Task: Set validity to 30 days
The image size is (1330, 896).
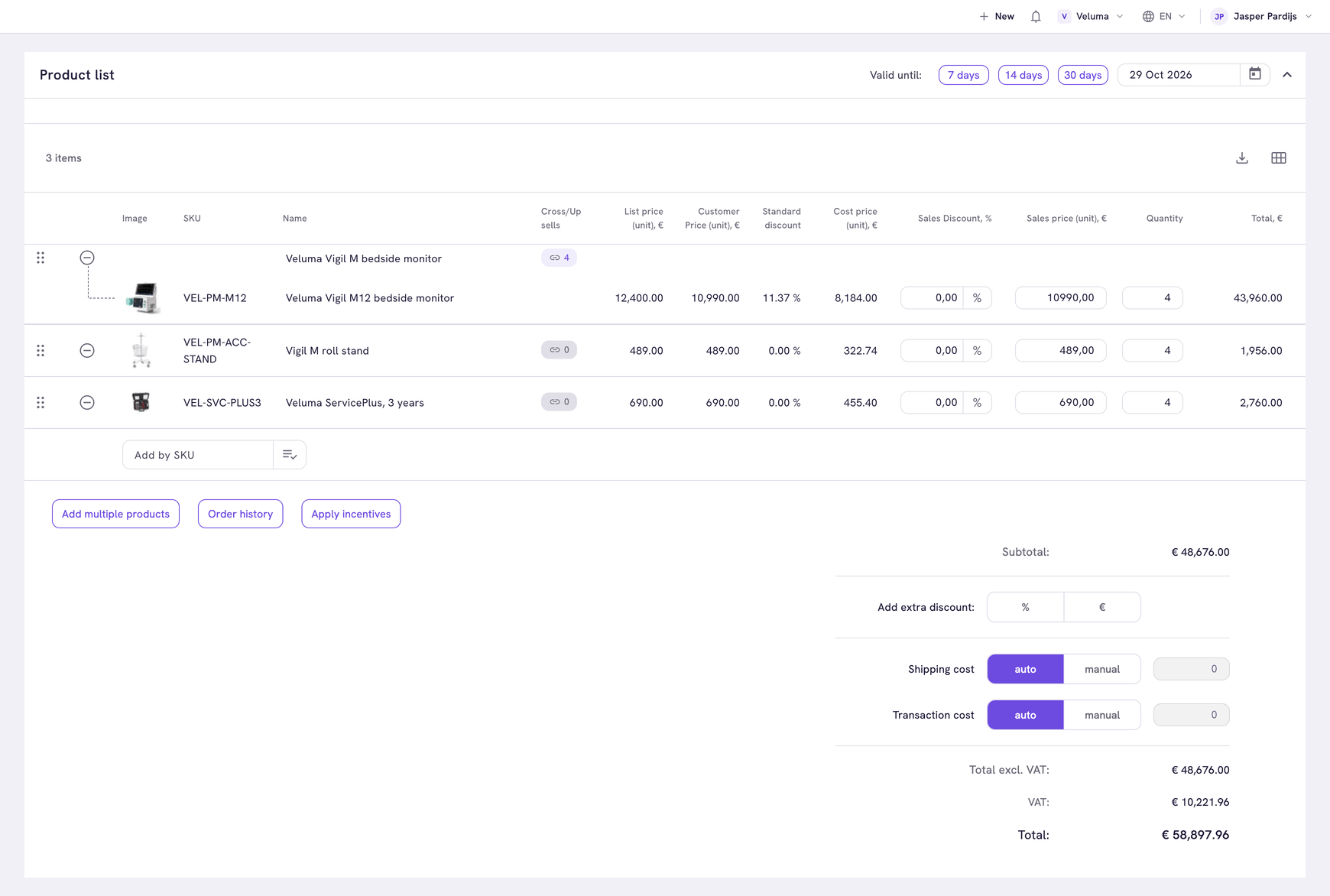Action: pyautogui.click(x=1082, y=75)
